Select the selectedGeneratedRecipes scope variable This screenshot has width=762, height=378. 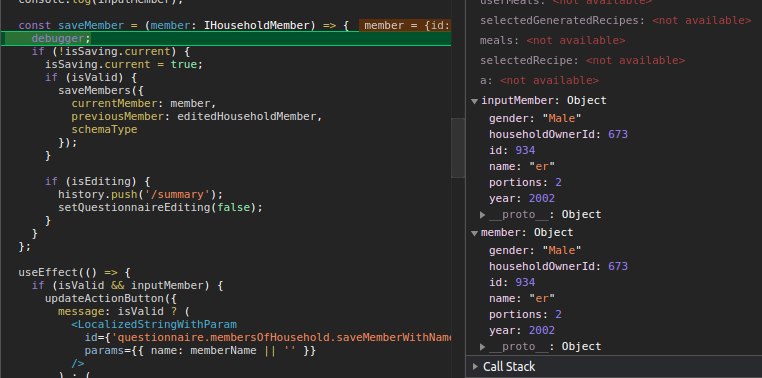tap(615, 20)
